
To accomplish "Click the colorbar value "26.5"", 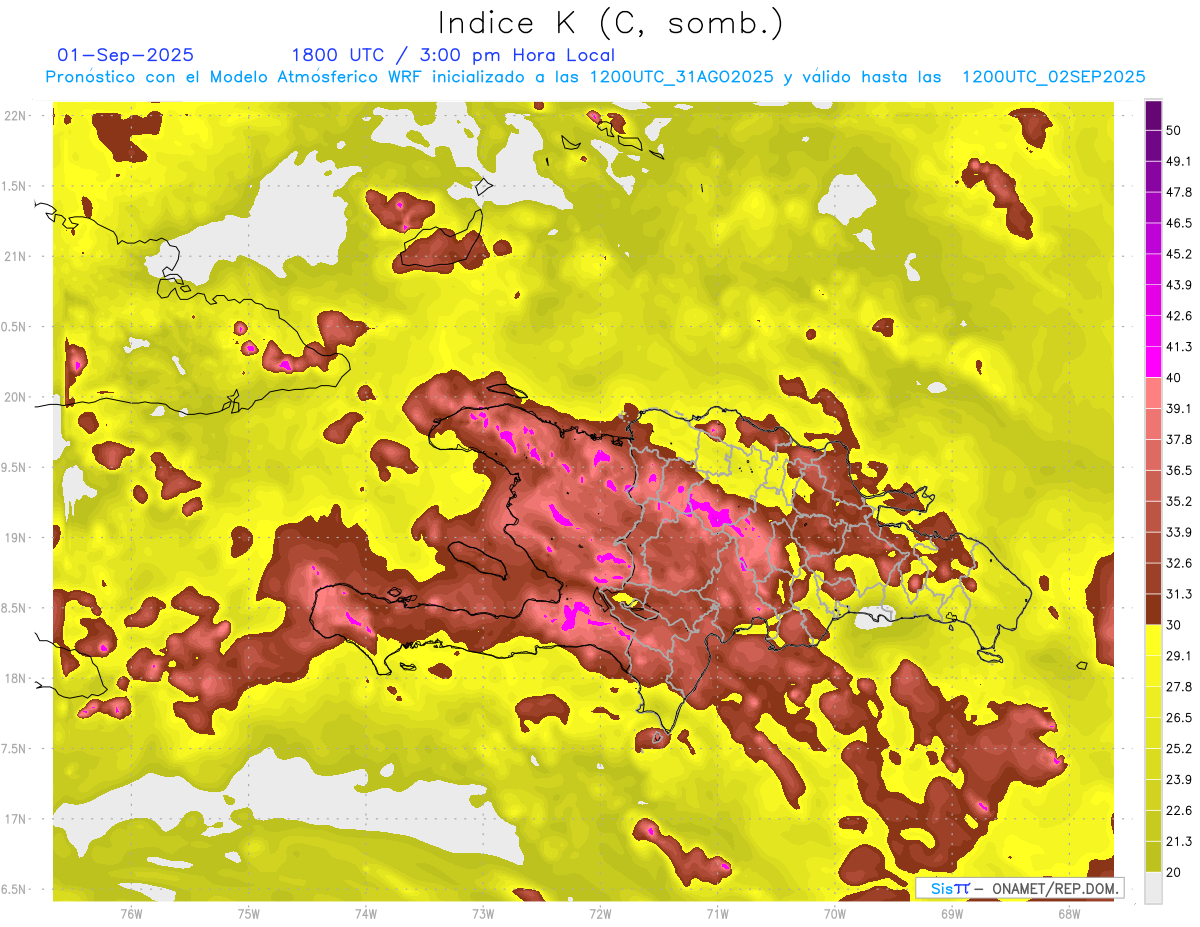I will click(1180, 718).
